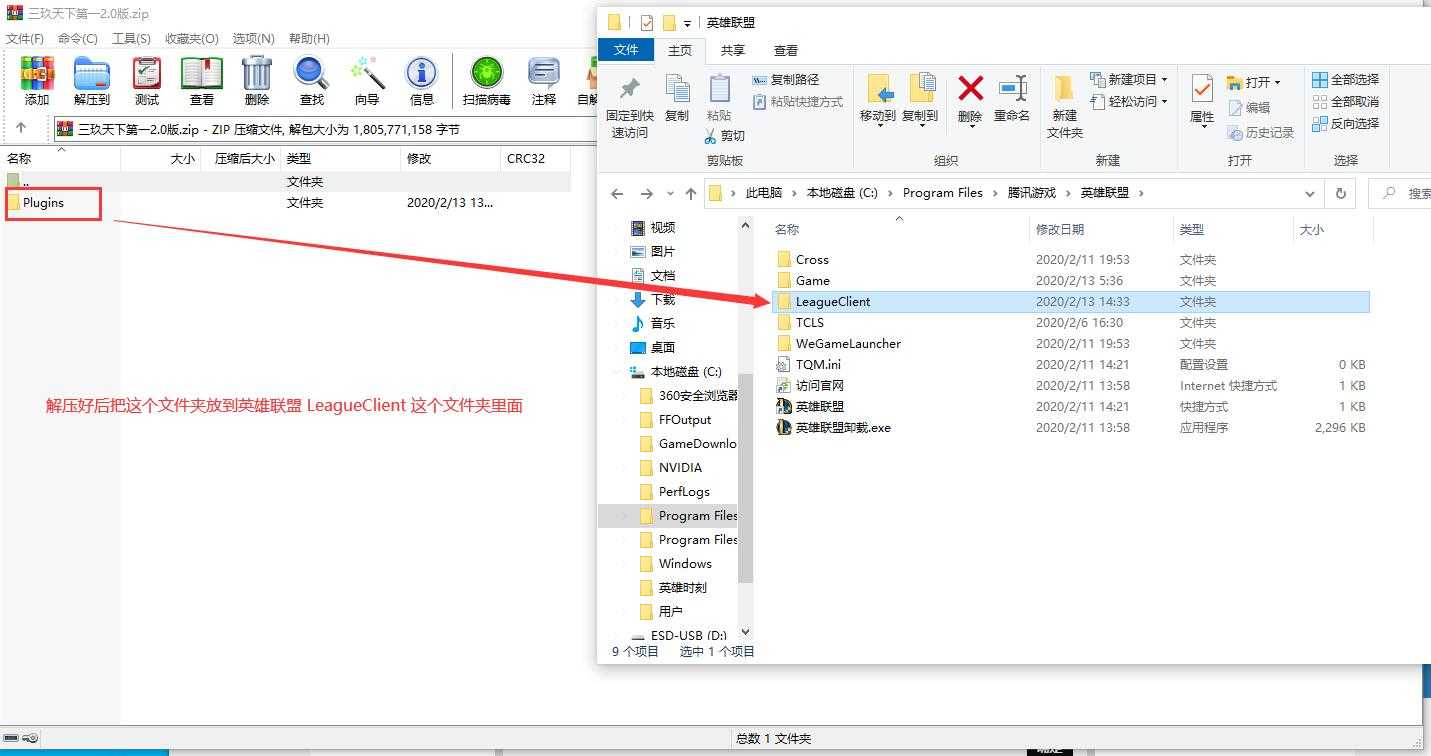Switch to the 查看 ribbon tab
This screenshot has width=1431, height=756.
coord(786,50)
